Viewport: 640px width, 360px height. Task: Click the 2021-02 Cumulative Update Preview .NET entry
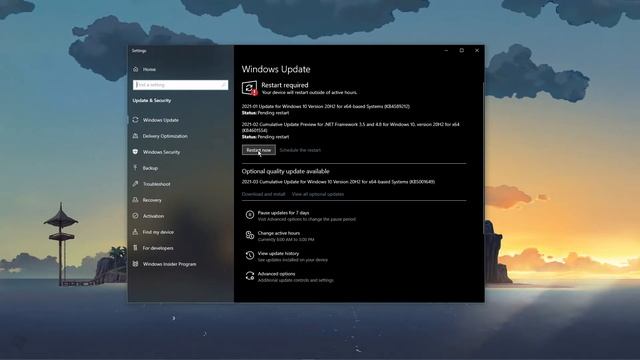(351, 127)
